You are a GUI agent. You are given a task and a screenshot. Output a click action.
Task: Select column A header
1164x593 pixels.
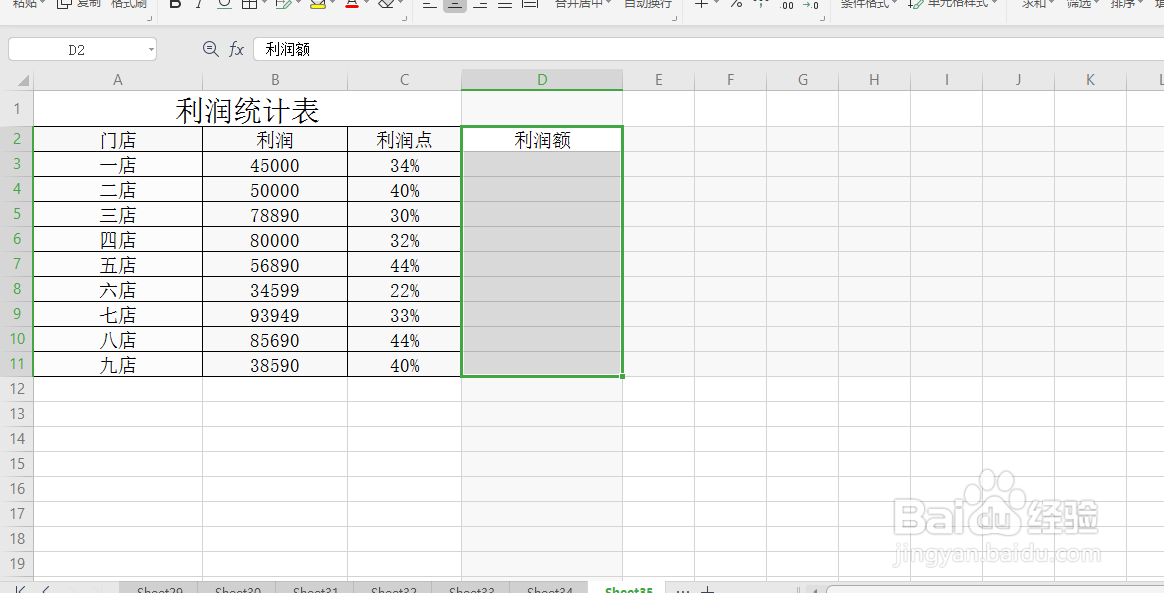[117, 79]
